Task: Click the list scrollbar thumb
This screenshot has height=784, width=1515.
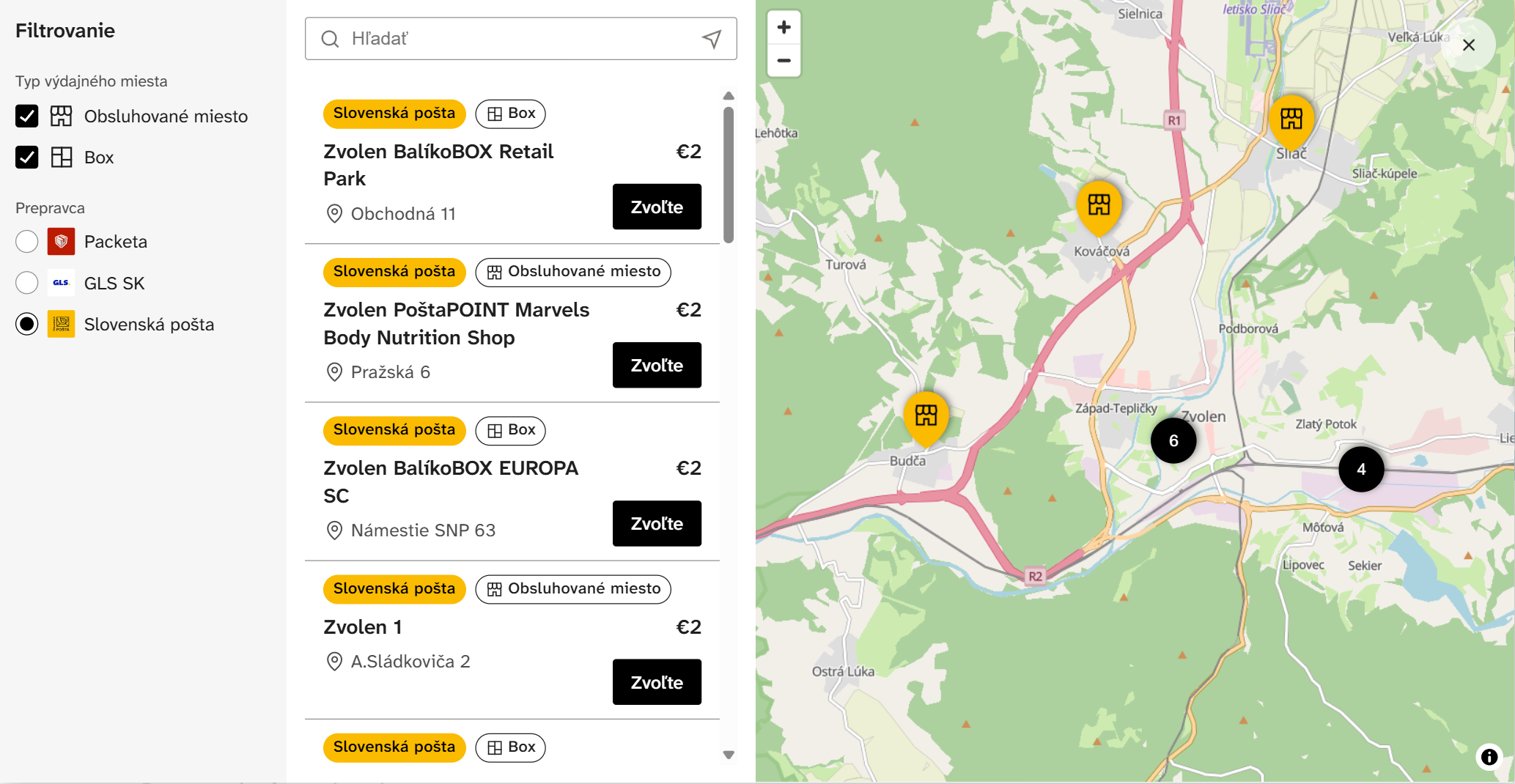Action: 729,174
